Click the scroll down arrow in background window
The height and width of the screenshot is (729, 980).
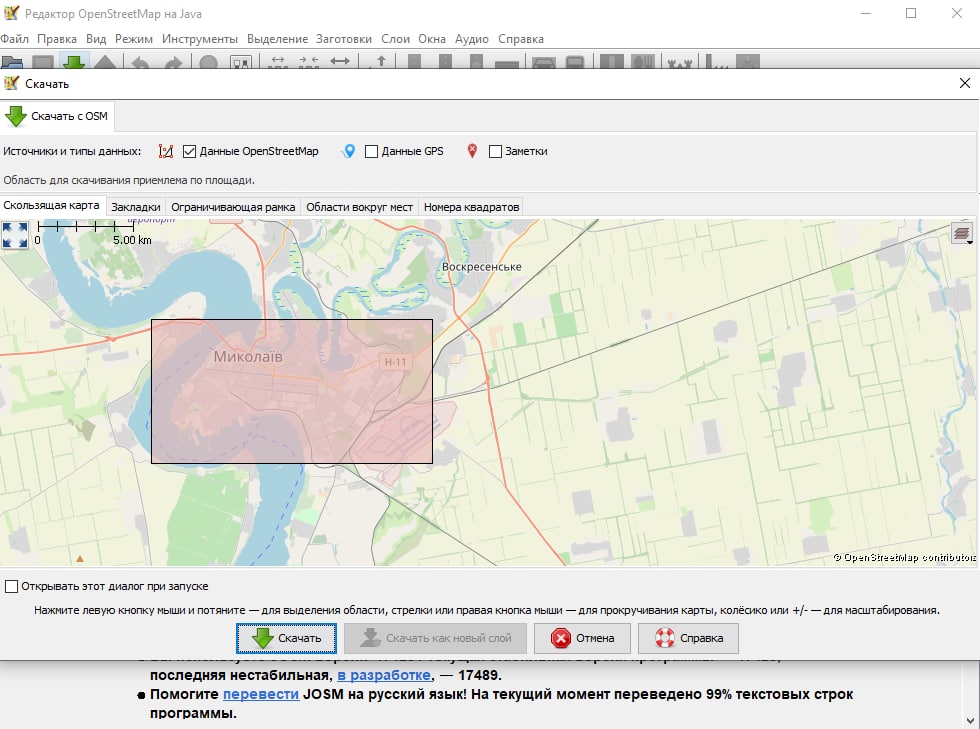(x=971, y=720)
